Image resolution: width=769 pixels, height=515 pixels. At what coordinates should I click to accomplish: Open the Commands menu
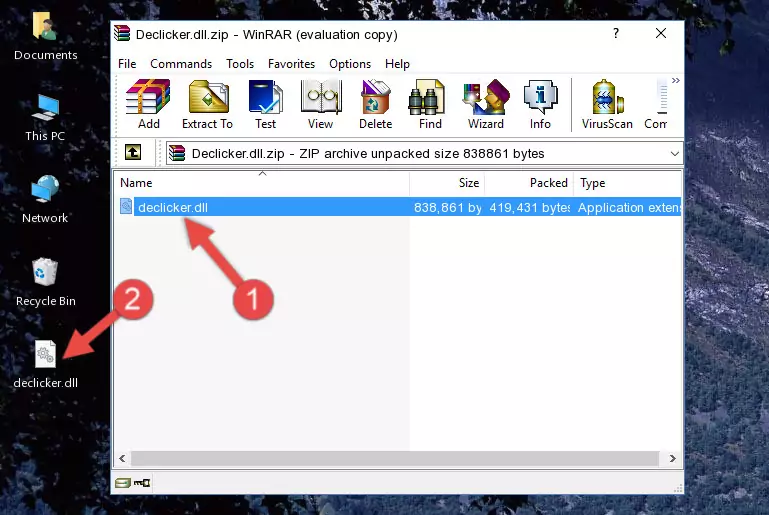181,64
